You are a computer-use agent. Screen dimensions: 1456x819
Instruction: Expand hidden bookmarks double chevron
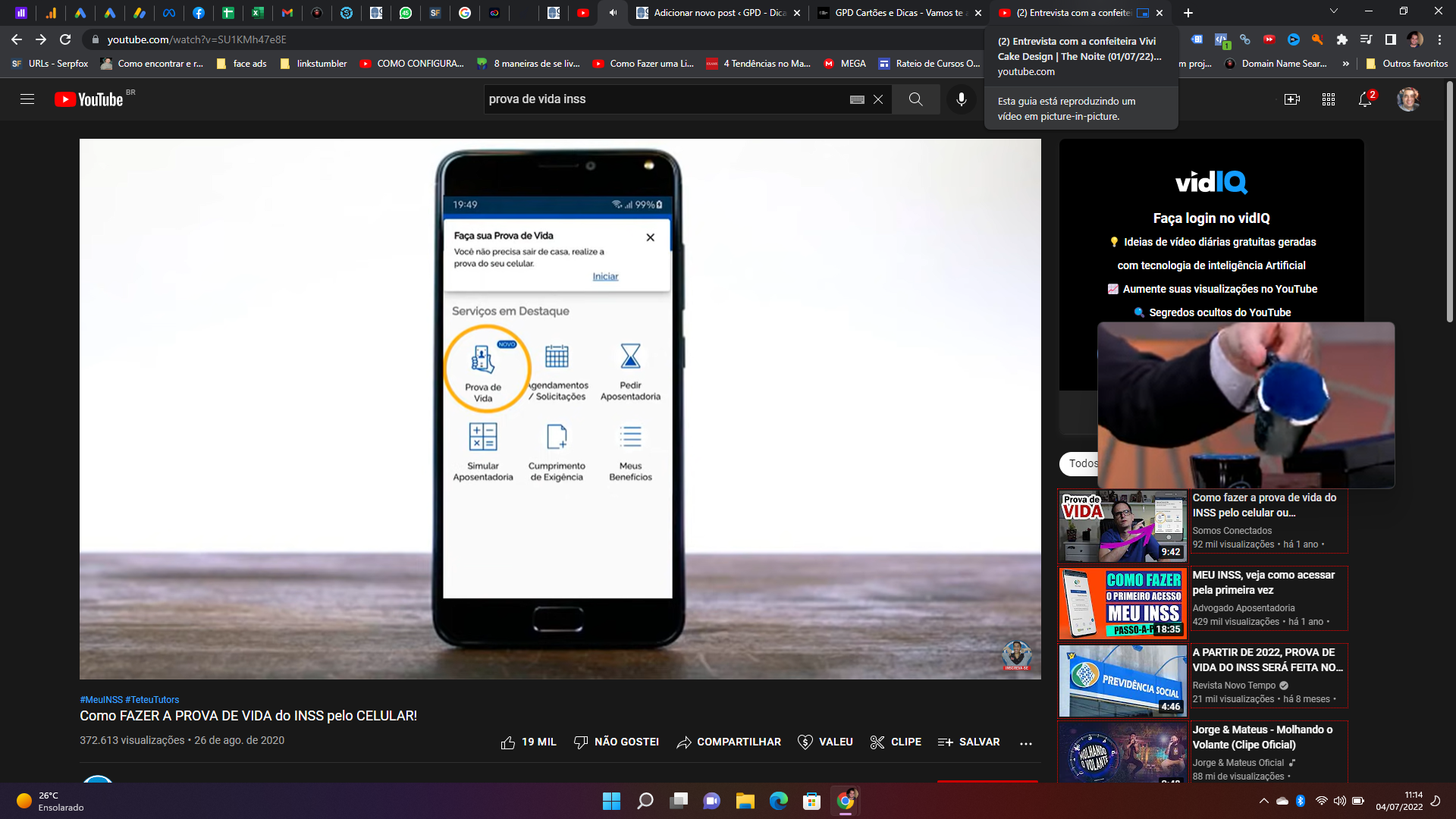click(1346, 64)
